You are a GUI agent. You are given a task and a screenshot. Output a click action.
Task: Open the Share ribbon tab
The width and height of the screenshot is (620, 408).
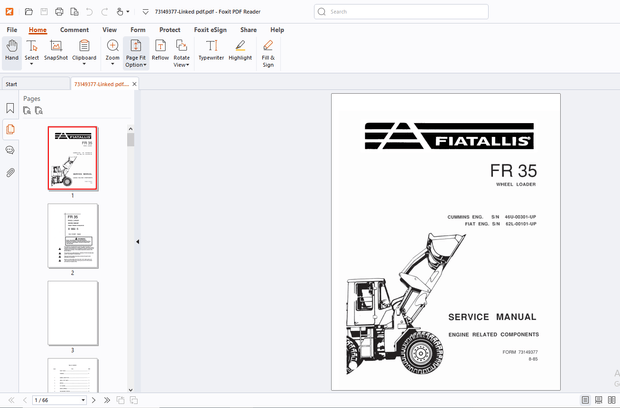(248, 30)
